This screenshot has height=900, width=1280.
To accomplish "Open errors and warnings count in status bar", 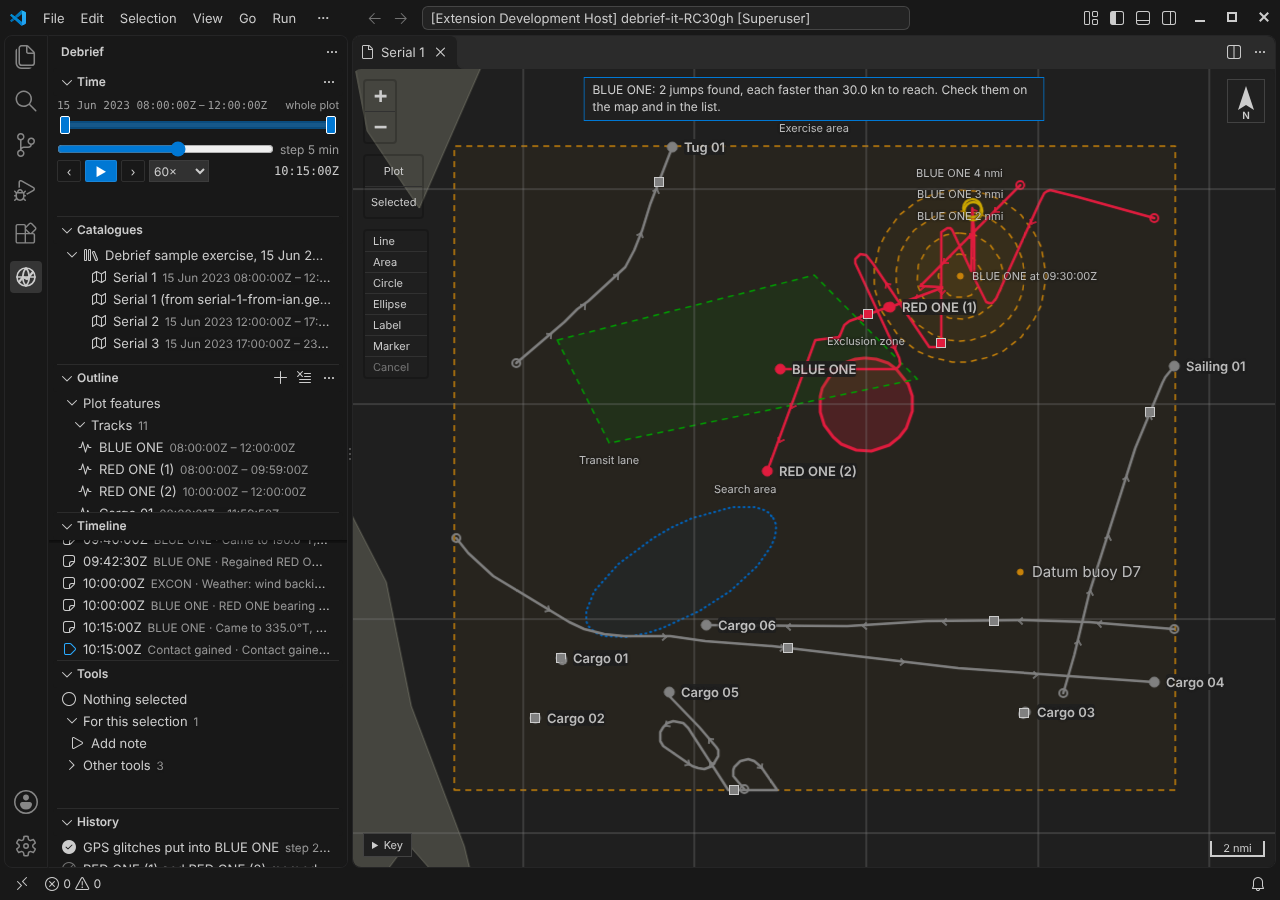I will coord(73,884).
